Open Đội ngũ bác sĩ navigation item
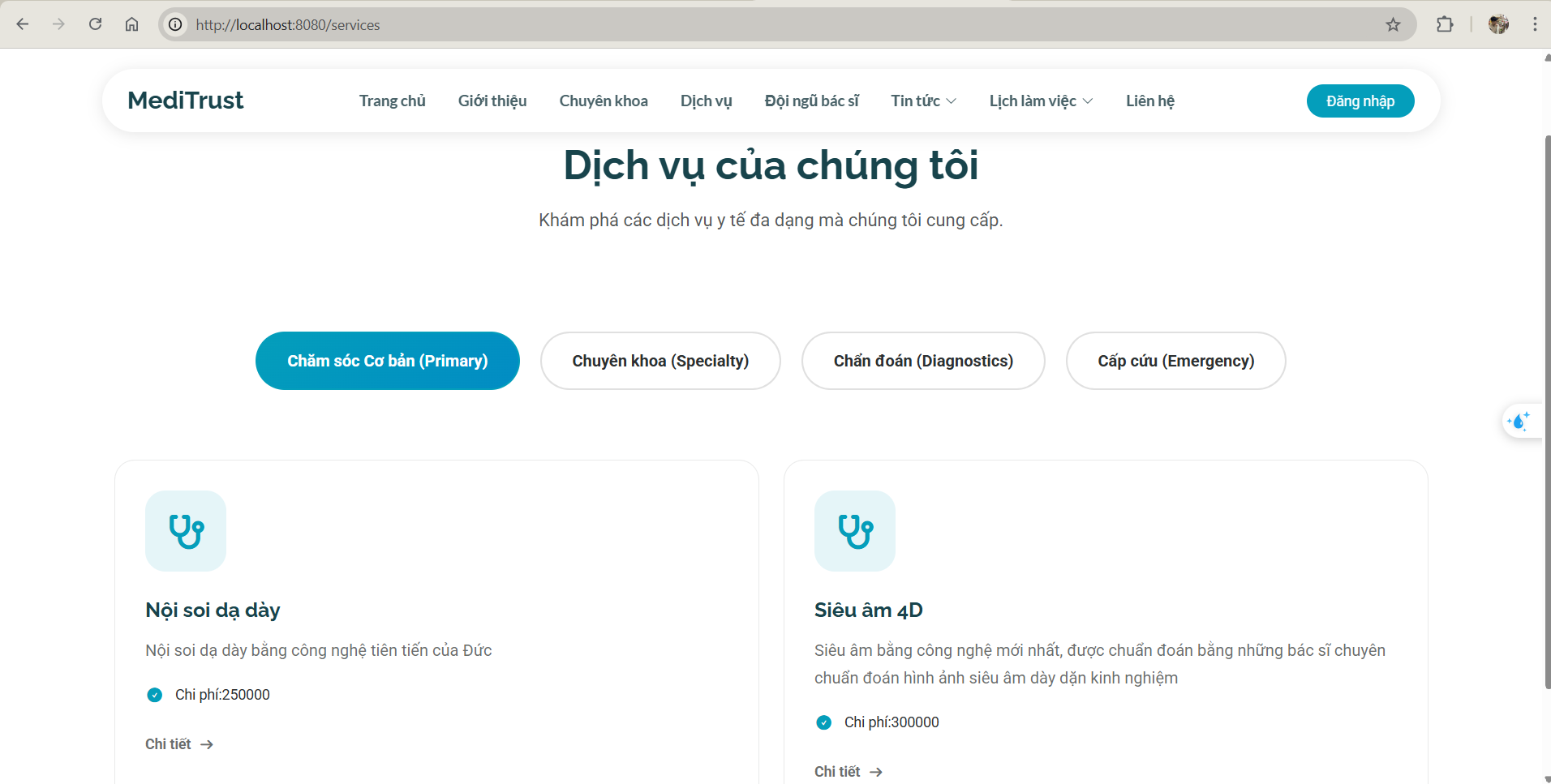 tap(812, 101)
